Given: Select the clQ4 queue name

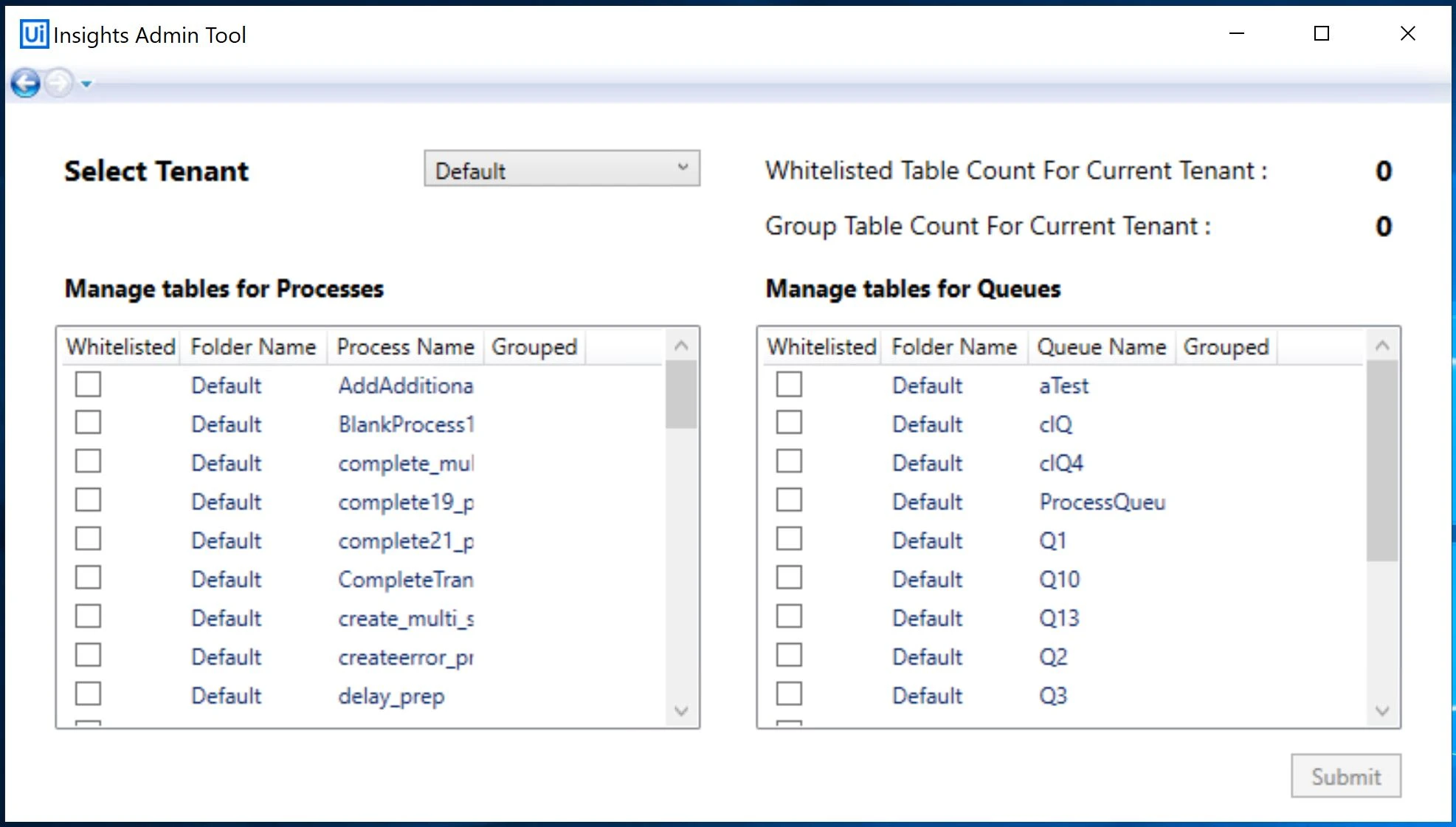Looking at the screenshot, I should click(x=1061, y=463).
